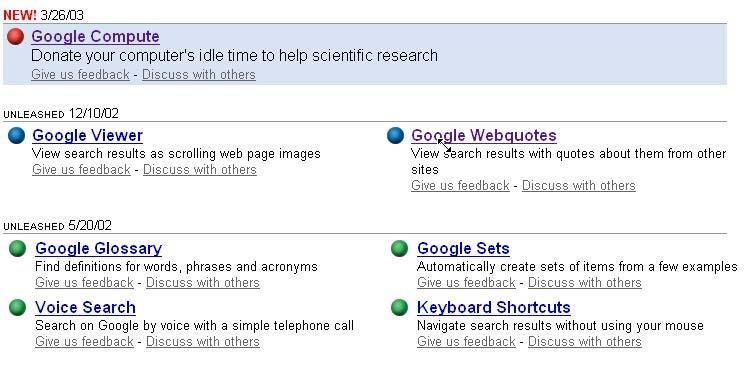Give feedback on Google Webquotes

tap(460, 186)
